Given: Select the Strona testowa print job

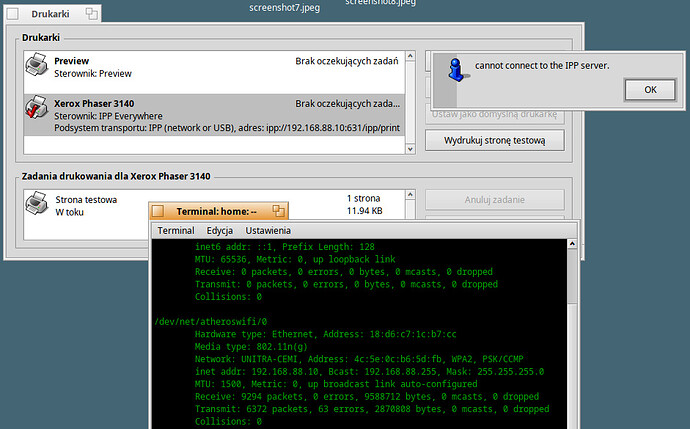Looking at the screenshot, I should pos(86,200).
